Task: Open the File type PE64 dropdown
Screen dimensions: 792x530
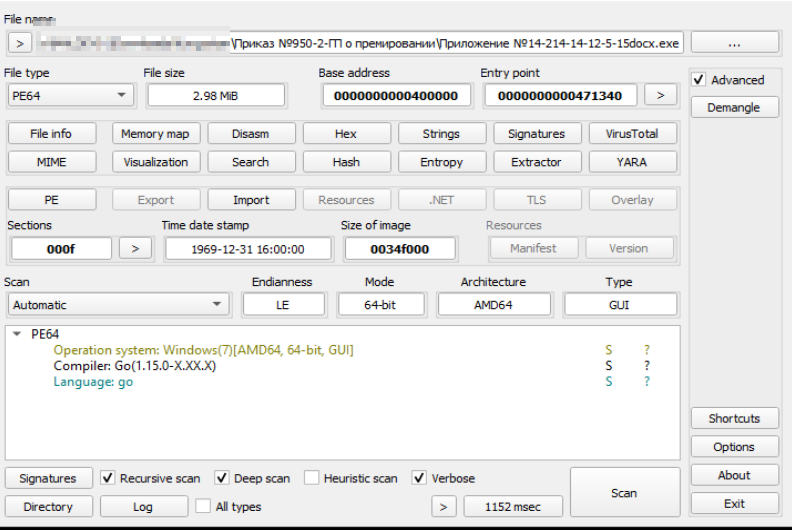Action: (x=69, y=95)
